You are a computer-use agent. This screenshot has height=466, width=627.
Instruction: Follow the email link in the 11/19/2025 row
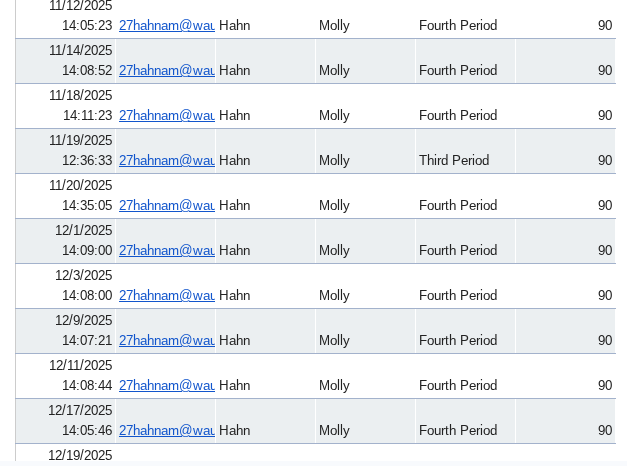coord(166,161)
